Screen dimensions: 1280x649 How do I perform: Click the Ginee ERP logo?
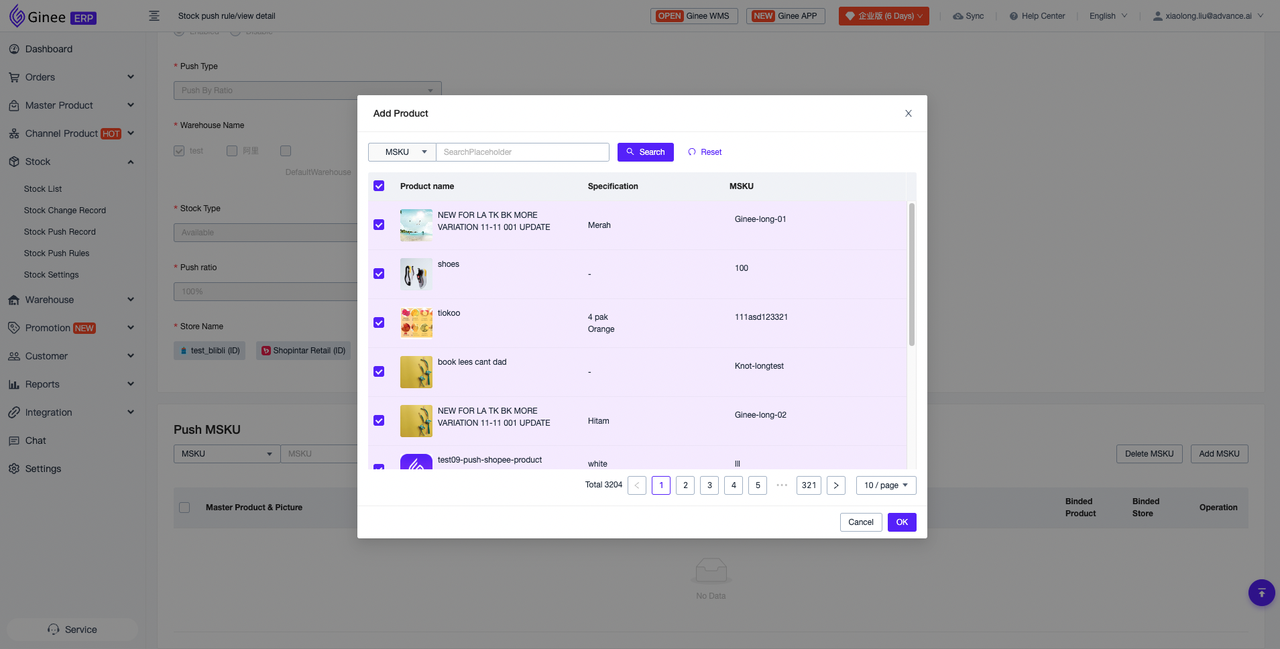tap(53, 16)
